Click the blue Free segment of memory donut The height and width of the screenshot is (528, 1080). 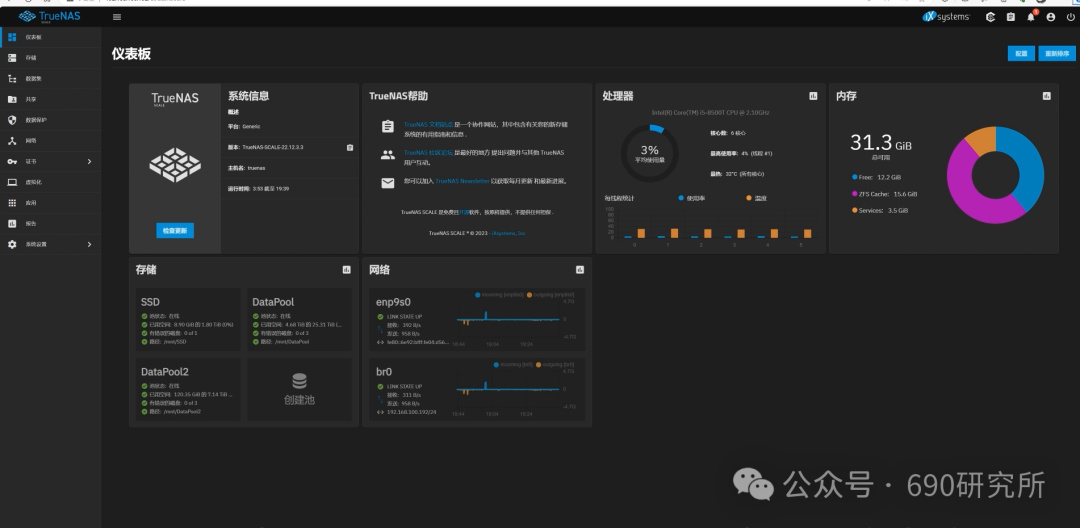coord(1026,165)
